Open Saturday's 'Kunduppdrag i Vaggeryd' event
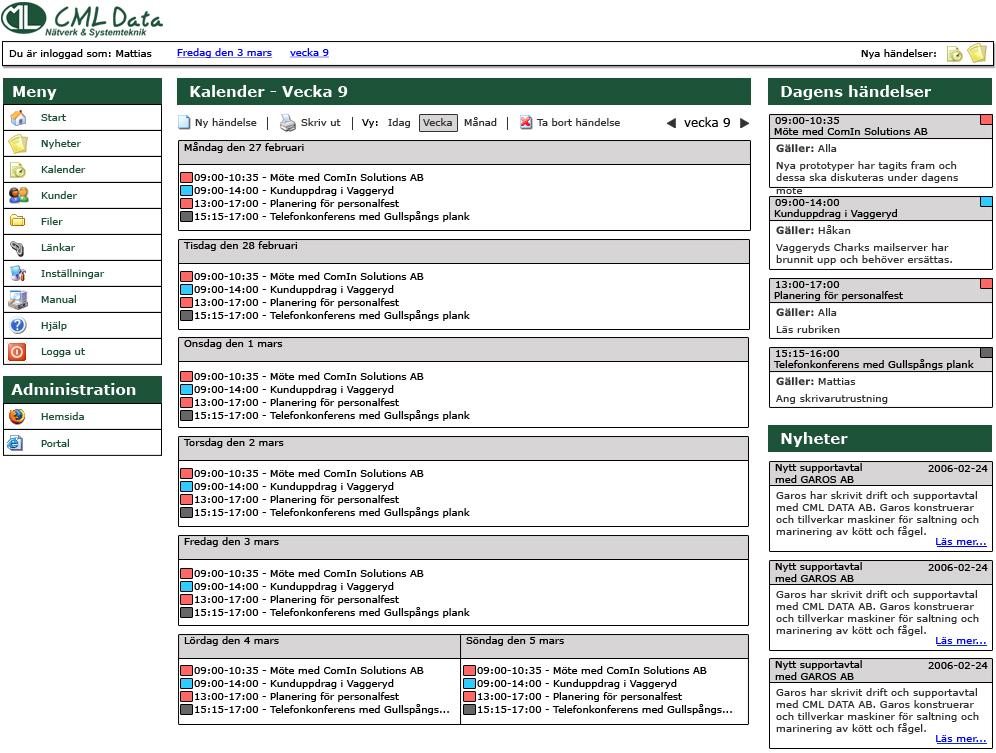The height and width of the screenshot is (753, 996). pyautogui.click(x=293, y=684)
